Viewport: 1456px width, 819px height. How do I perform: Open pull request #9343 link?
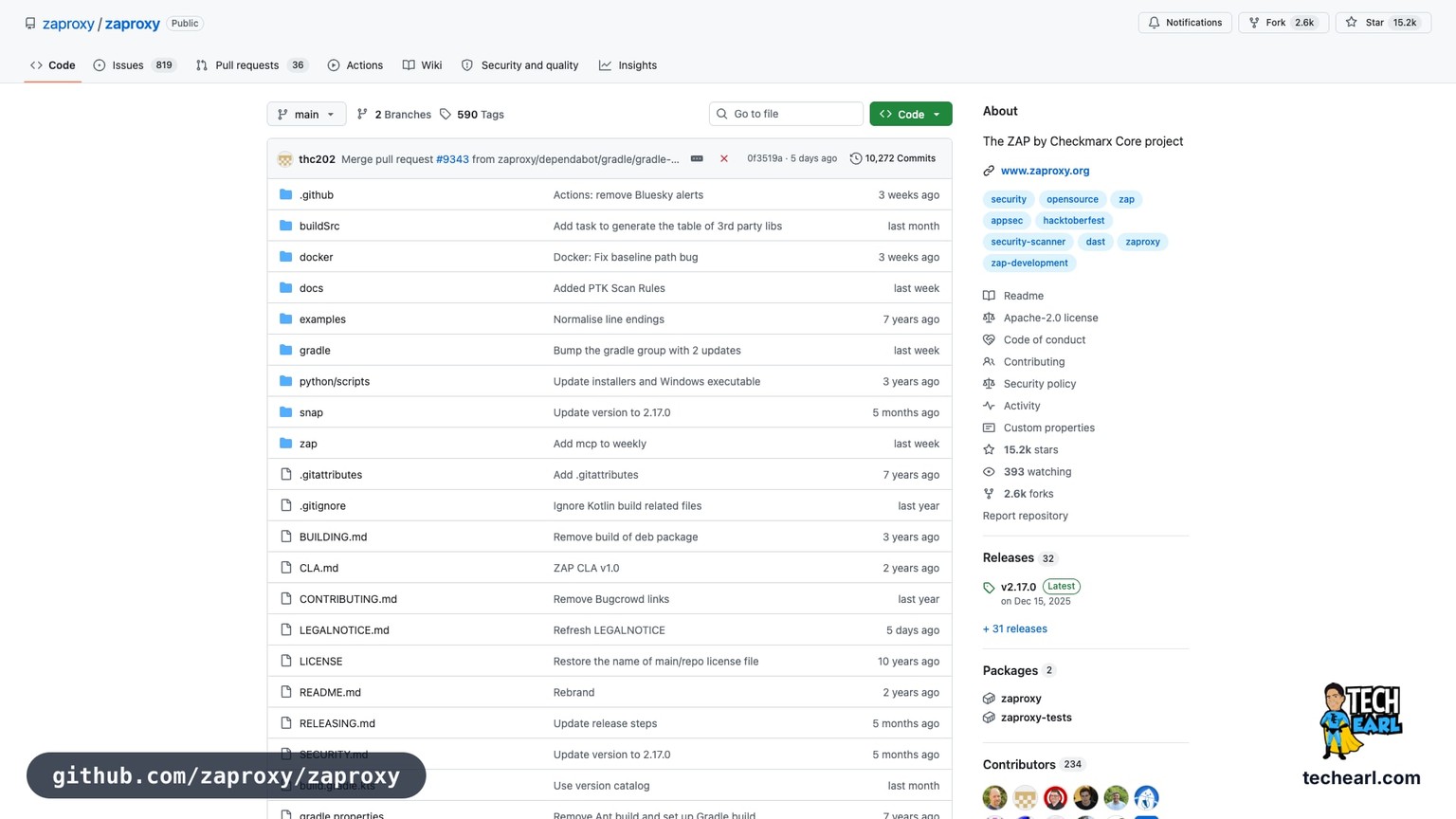coord(452,159)
